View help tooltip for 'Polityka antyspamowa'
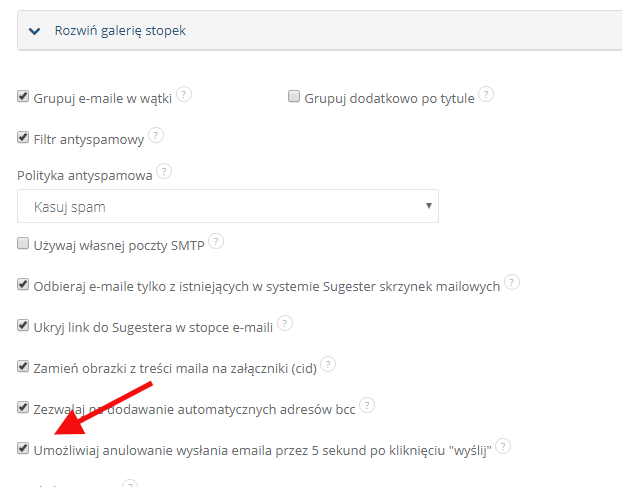This screenshot has height=487, width=622. [x=164, y=172]
